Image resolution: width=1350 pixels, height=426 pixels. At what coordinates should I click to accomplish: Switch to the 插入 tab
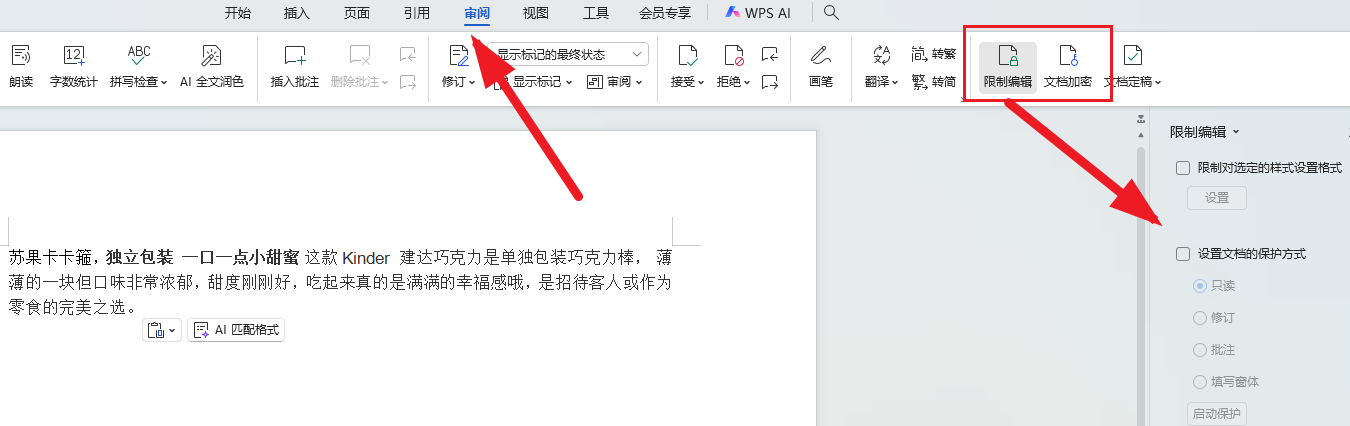pyautogui.click(x=297, y=13)
